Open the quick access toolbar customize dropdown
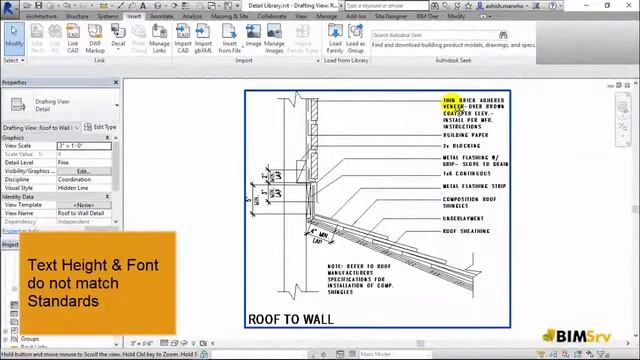 pos(238,6)
